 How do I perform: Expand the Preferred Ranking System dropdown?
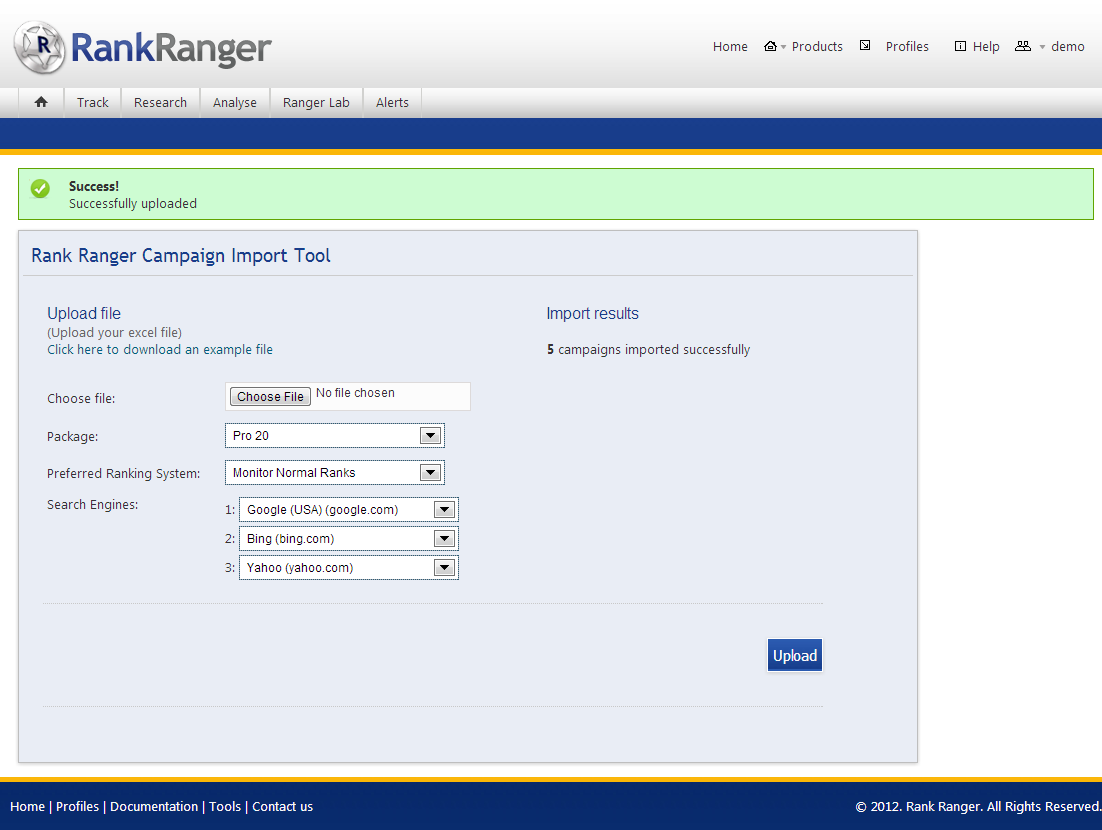click(x=334, y=473)
